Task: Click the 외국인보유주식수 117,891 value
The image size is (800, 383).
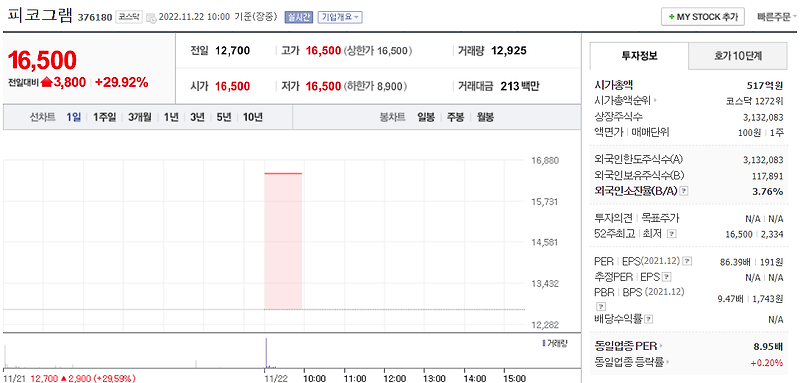Action: coord(767,176)
